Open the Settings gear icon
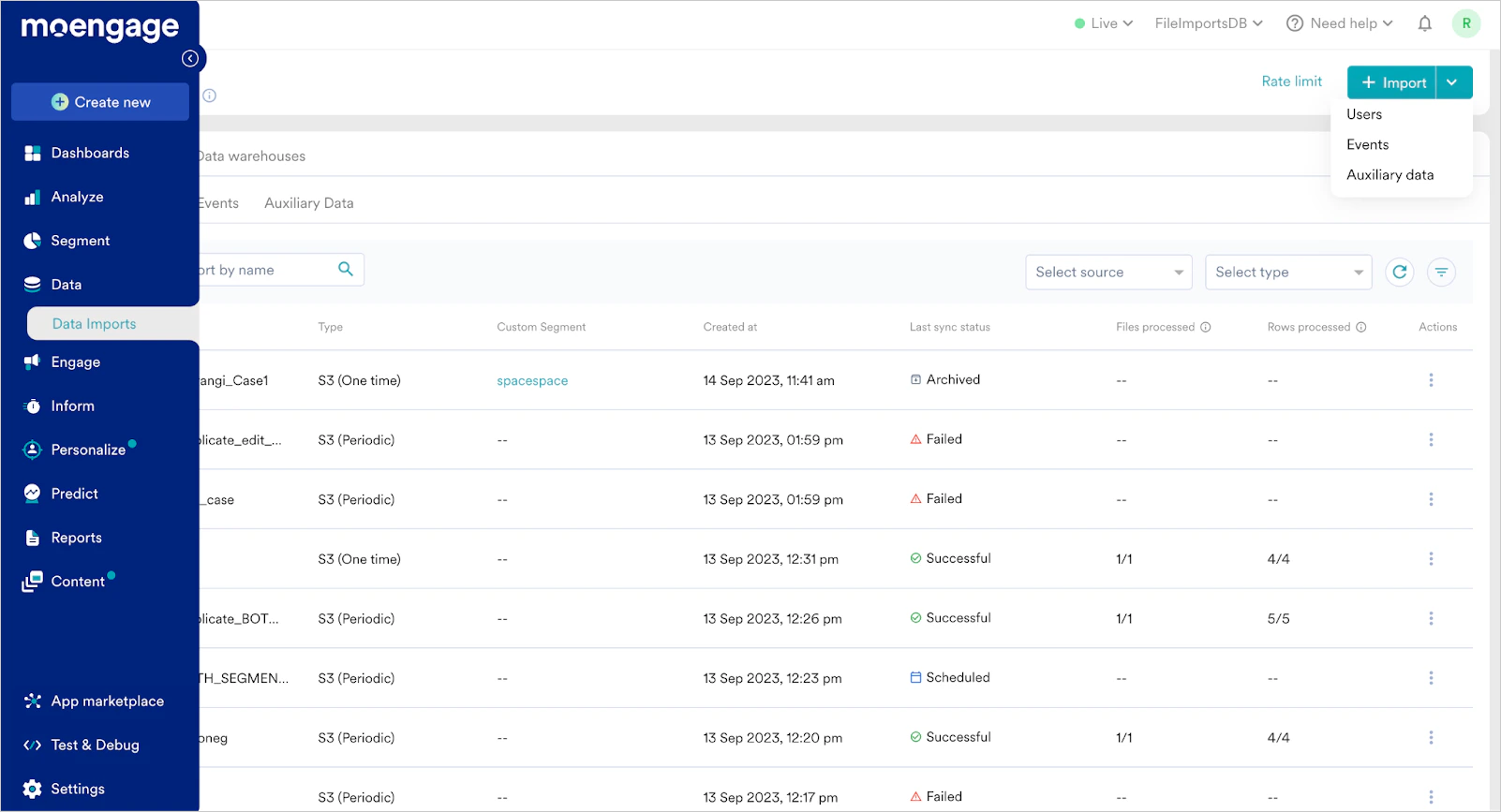This screenshot has width=1501, height=812. point(33,789)
